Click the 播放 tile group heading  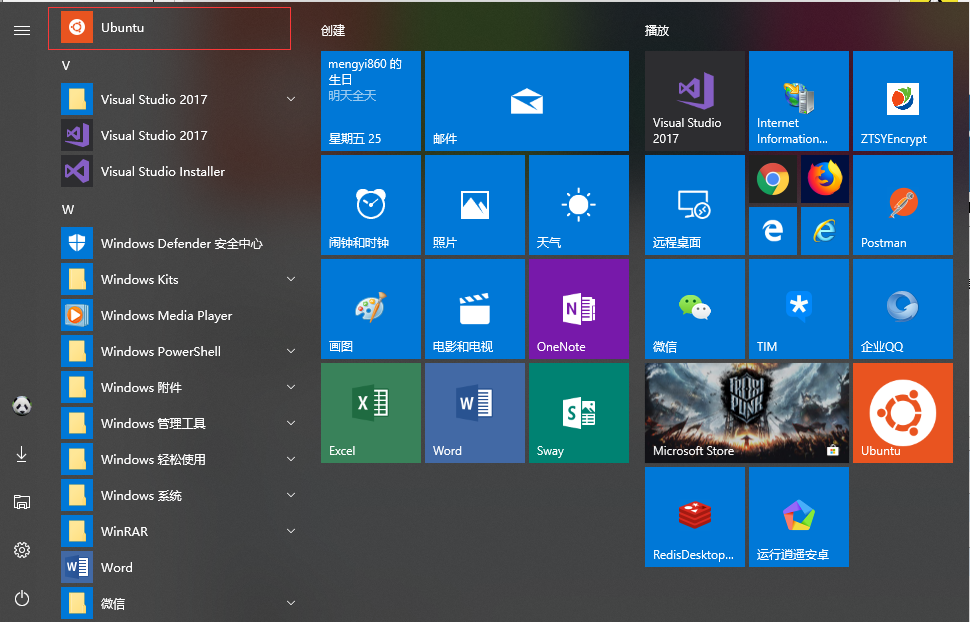(x=657, y=30)
